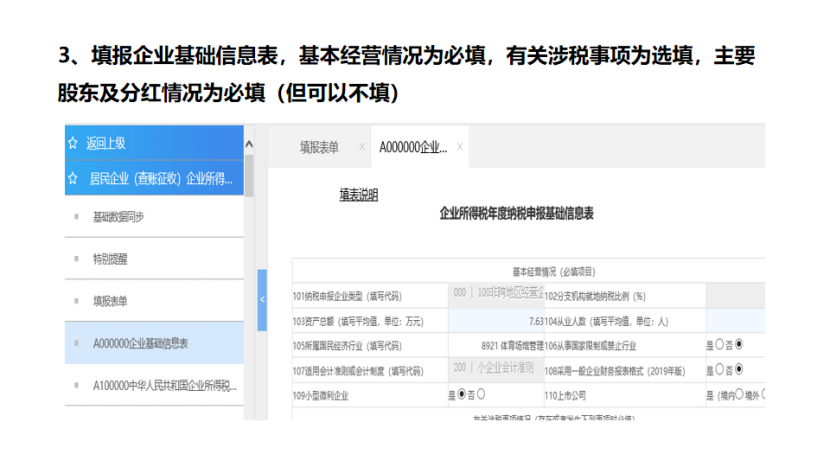Click the label 108采用一般企业财务报表格式(2019年版)
Viewport: 831px width, 468px height.
(x=615, y=371)
